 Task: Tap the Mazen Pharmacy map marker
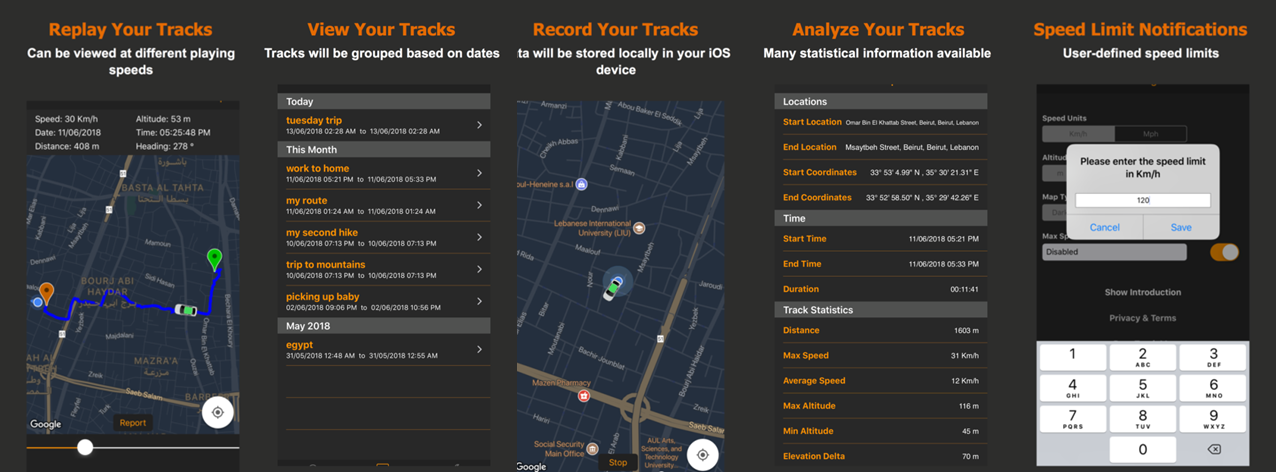pos(584,395)
